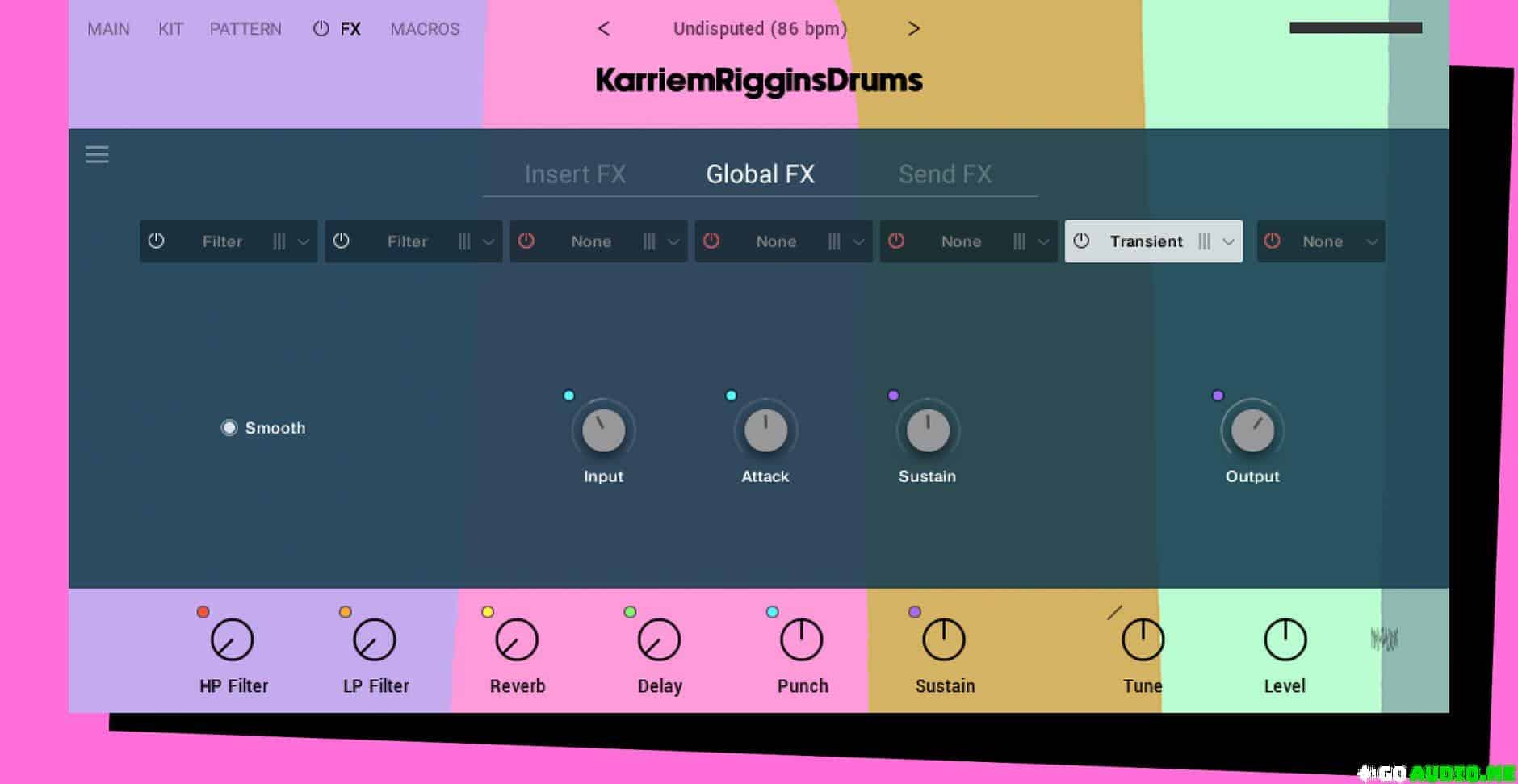Screen dimensions: 1518x784
Task: Toggle power of the last None slot
Action: pyautogui.click(x=1273, y=241)
